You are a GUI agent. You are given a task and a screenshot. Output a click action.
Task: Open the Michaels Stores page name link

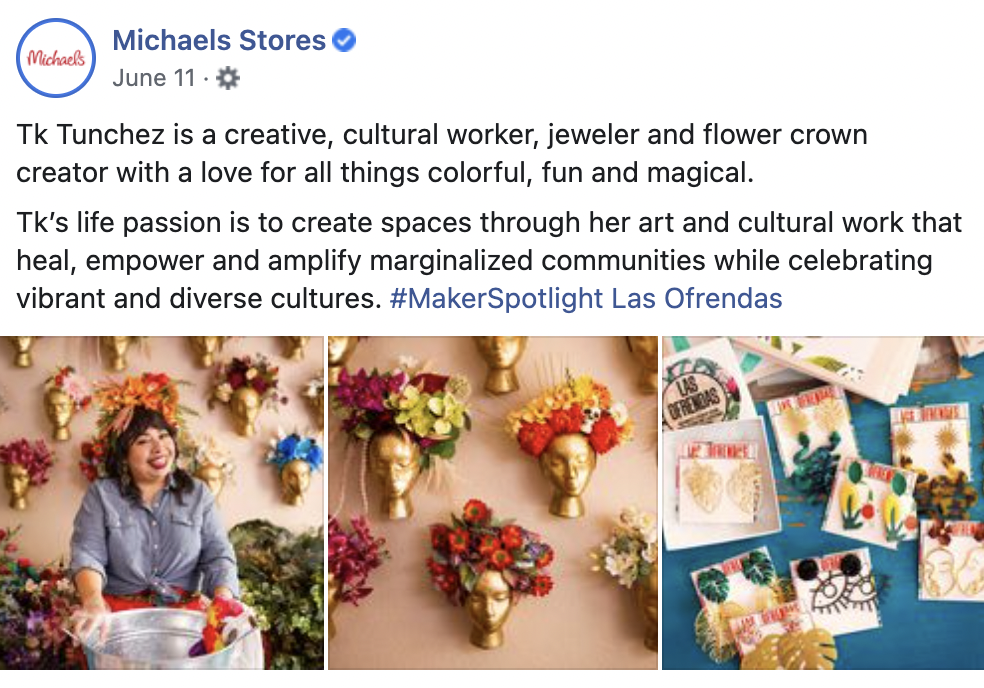[219, 41]
